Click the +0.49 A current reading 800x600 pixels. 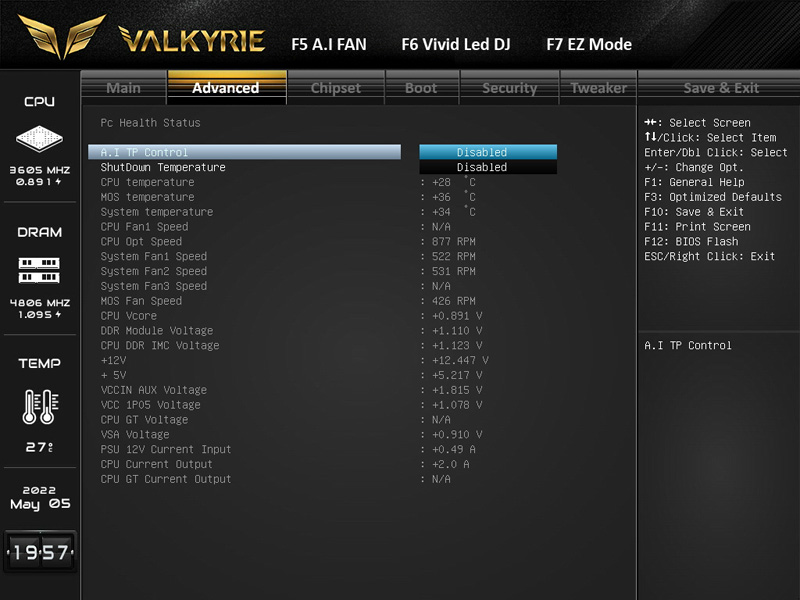point(454,449)
